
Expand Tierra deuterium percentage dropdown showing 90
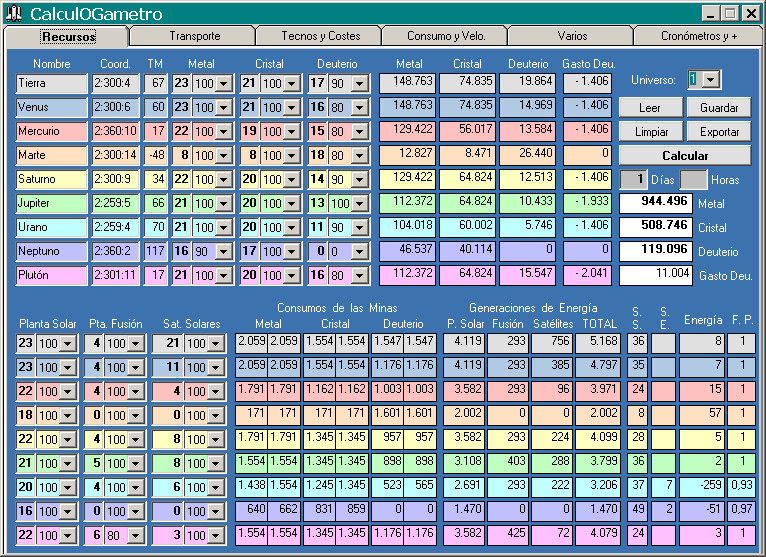[x=360, y=84]
